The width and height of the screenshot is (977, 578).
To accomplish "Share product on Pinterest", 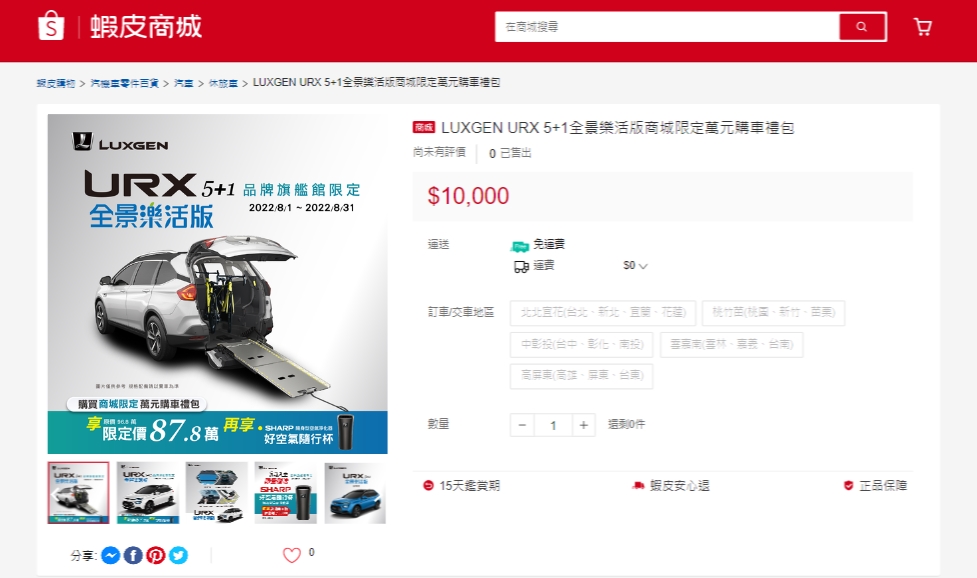I will point(156,555).
